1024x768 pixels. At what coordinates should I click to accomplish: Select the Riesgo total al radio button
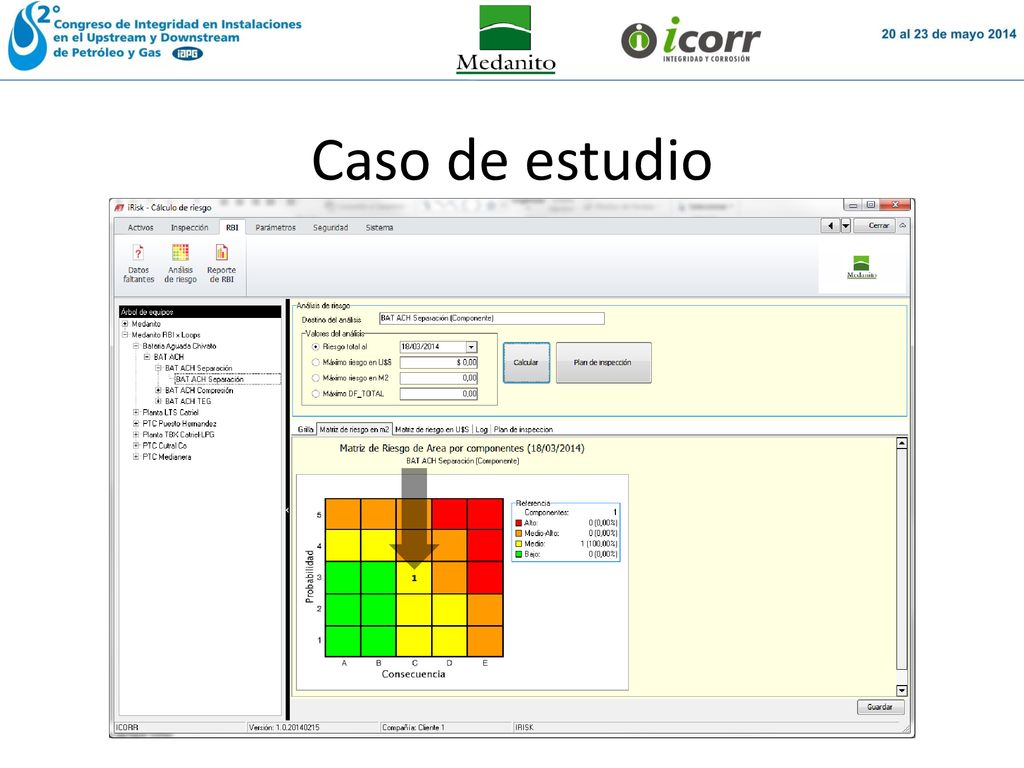click(316, 347)
